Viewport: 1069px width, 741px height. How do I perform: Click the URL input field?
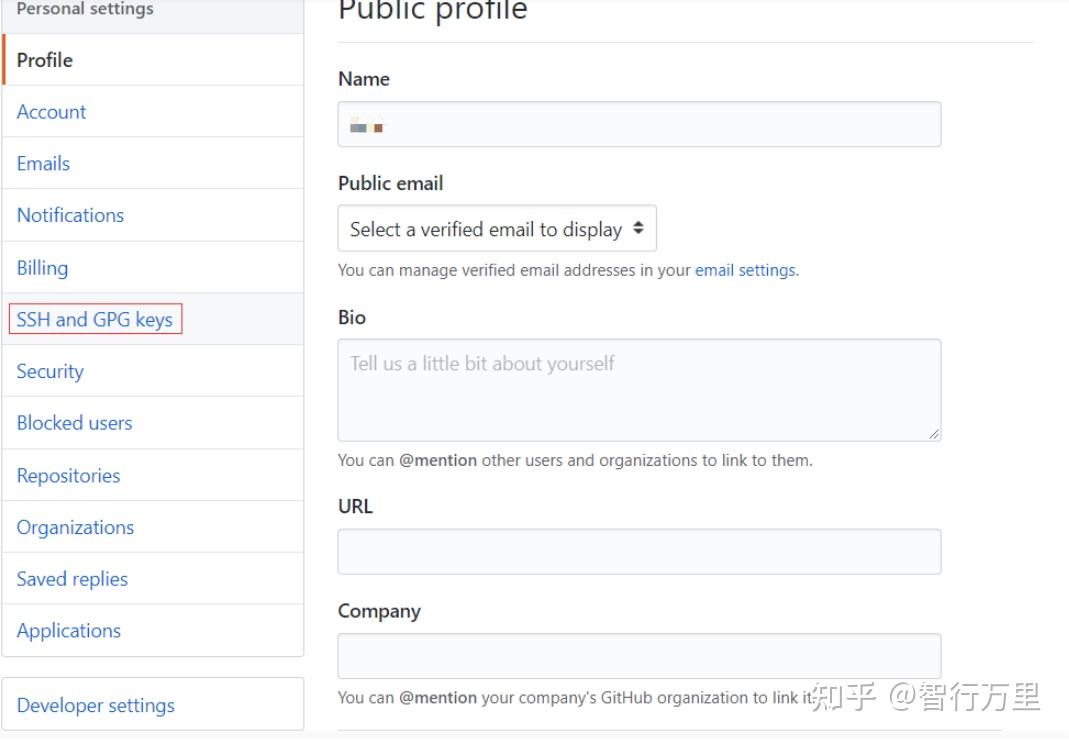pos(639,552)
